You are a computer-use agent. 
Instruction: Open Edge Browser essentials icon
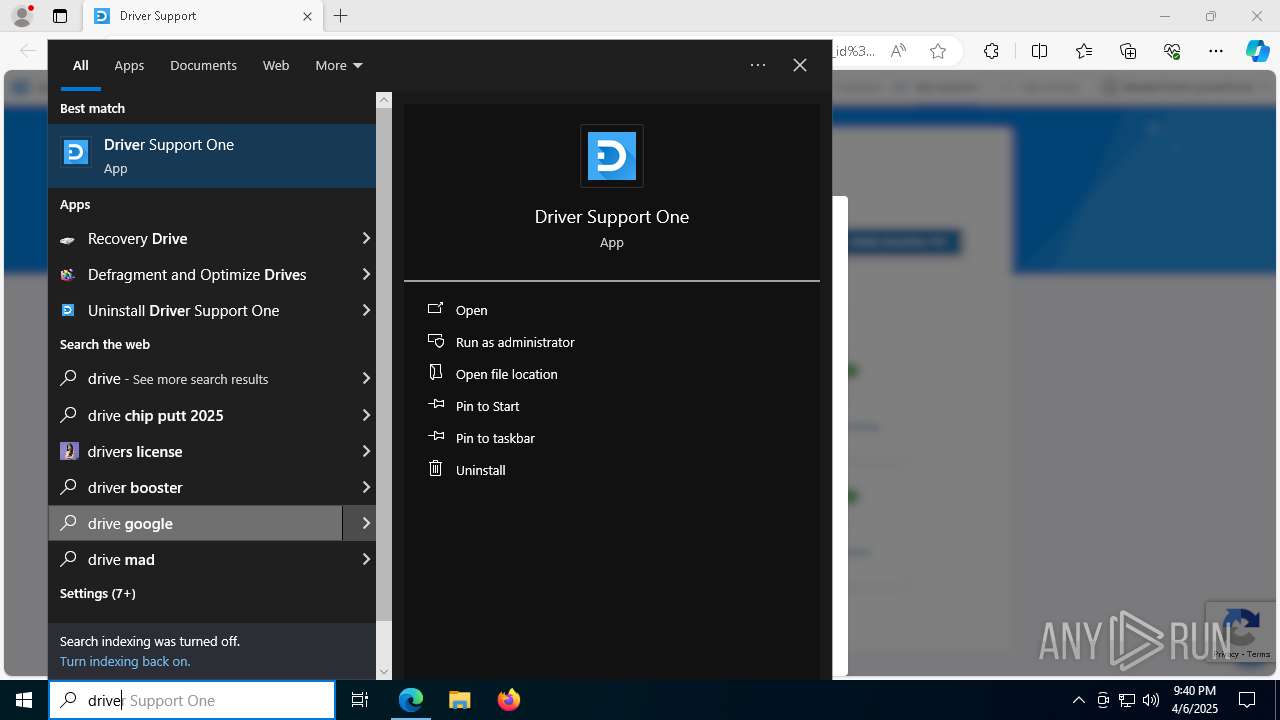click(x=1172, y=51)
